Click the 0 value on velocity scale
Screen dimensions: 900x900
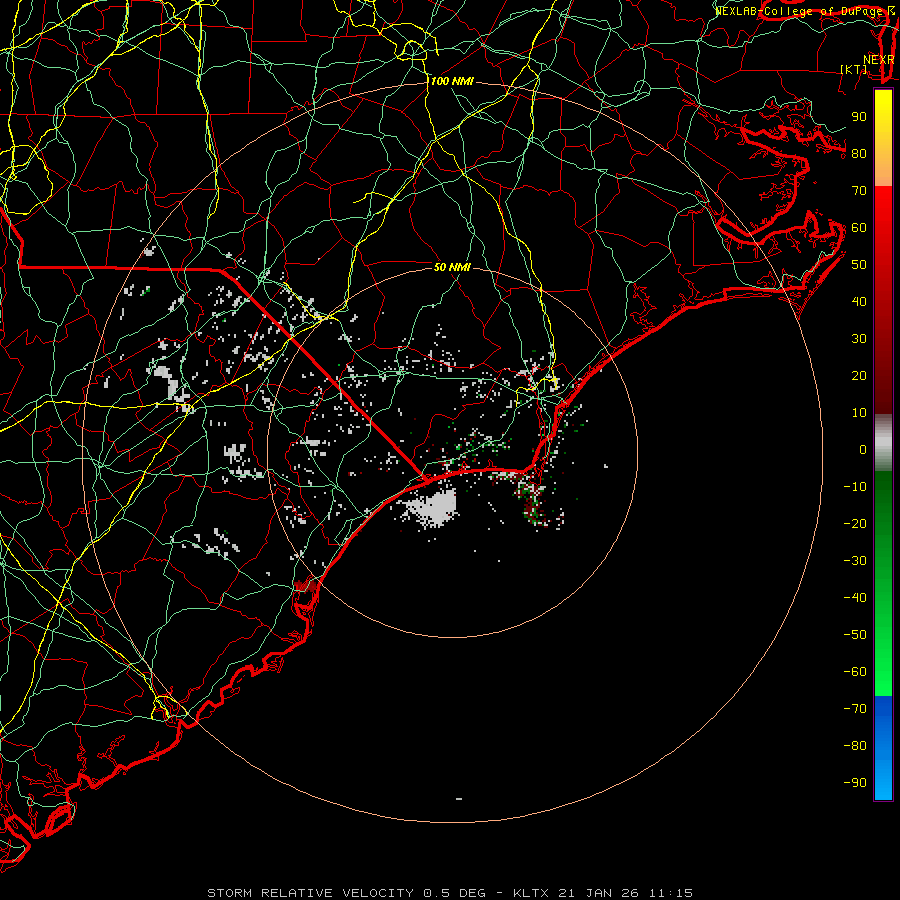click(863, 450)
